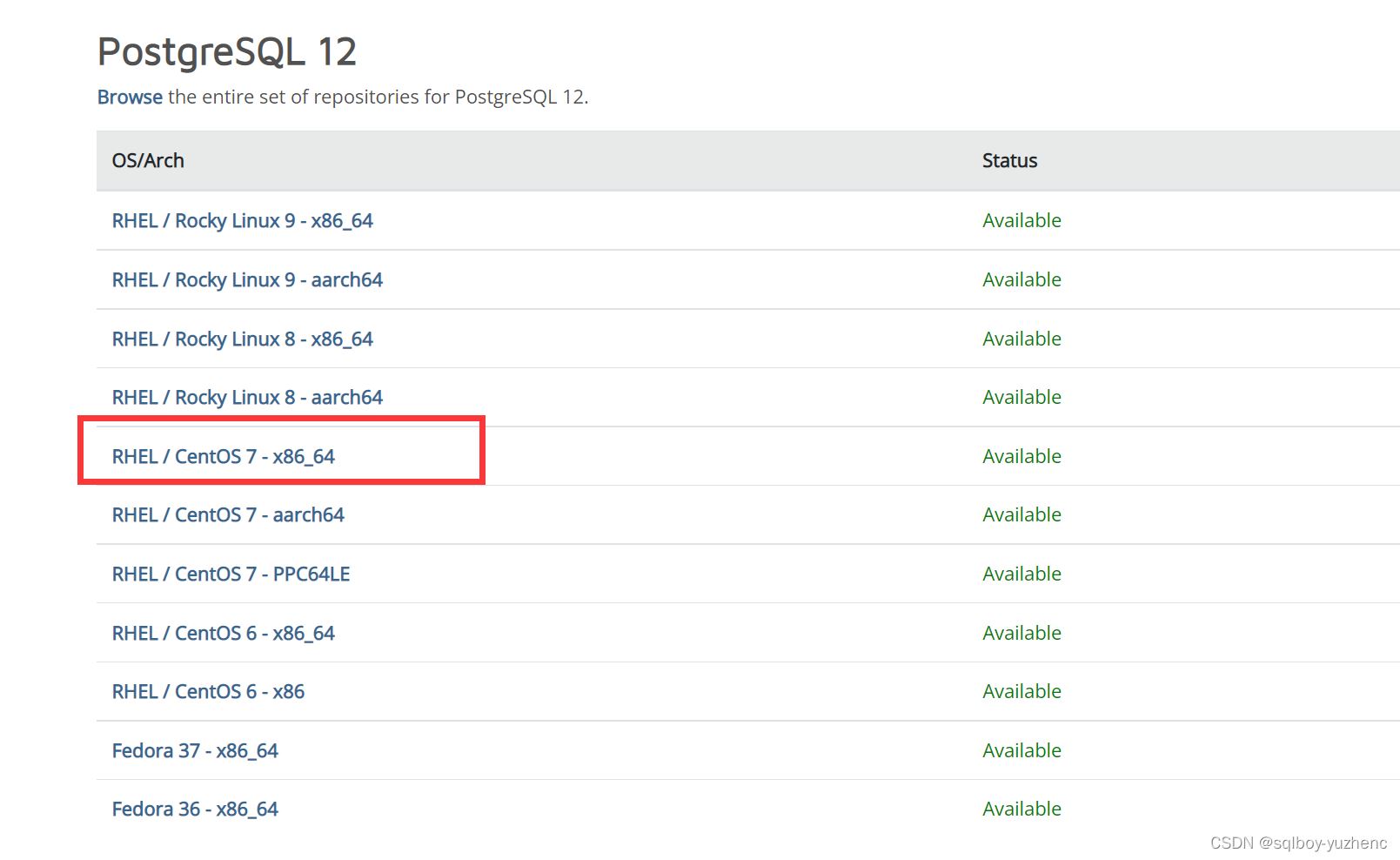The width and height of the screenshot is (1400, 860).
Task: Click the PostgreSQL 12 heading
Action: (x=227, y=51)
